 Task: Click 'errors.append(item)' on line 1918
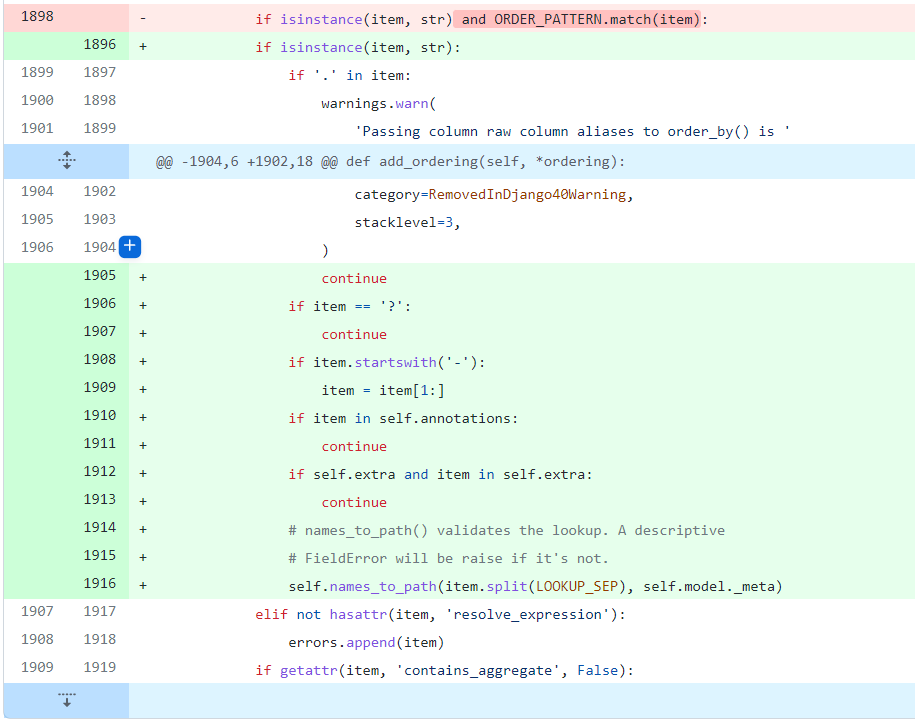[366, 642]
